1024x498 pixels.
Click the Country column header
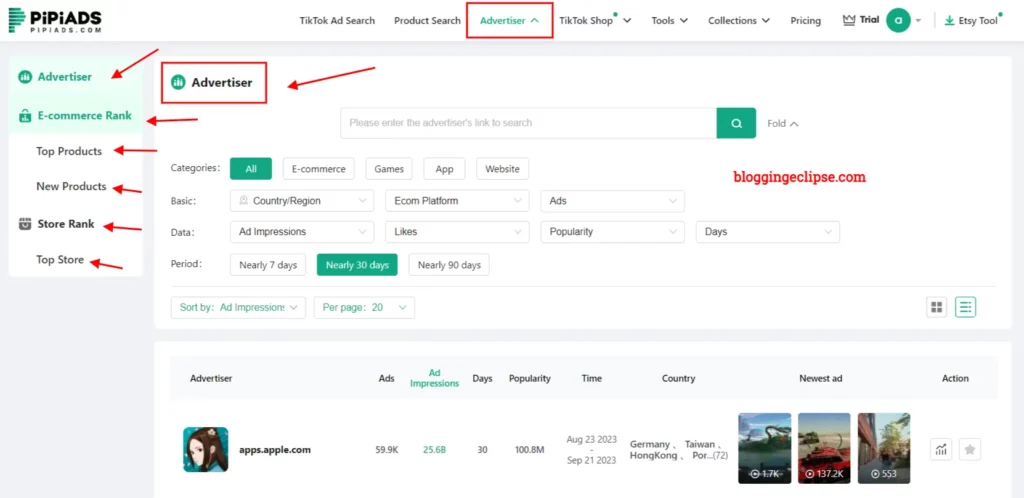pos(679,379)
